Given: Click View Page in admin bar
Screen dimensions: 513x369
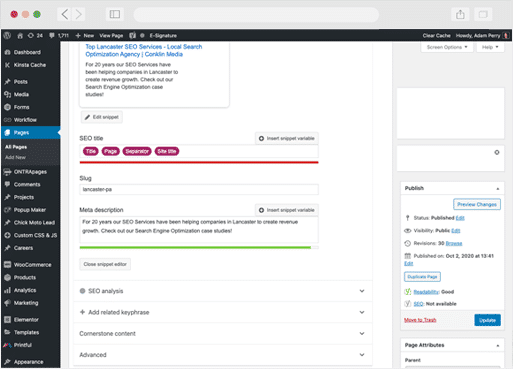Looking at the screenshot, I should 111,35.
